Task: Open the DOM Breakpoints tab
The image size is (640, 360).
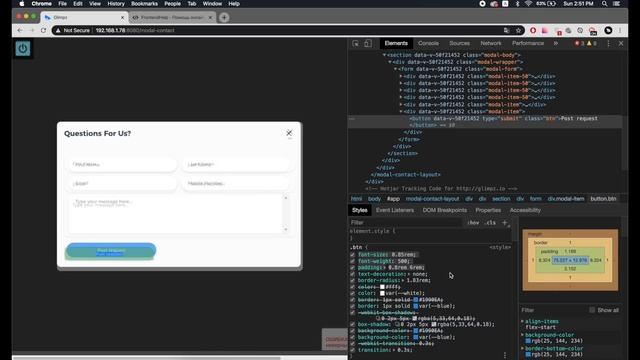Action: tap(444, 210)
